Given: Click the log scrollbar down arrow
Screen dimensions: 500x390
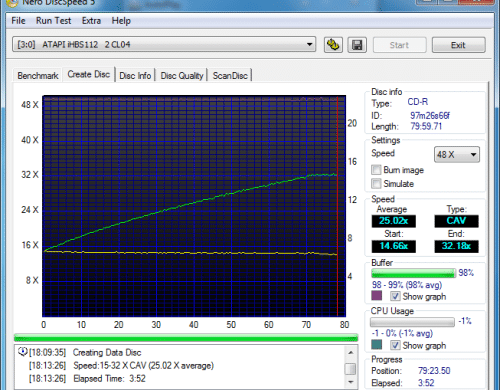Looking at the screenshot, I should (x=350, y=382).
